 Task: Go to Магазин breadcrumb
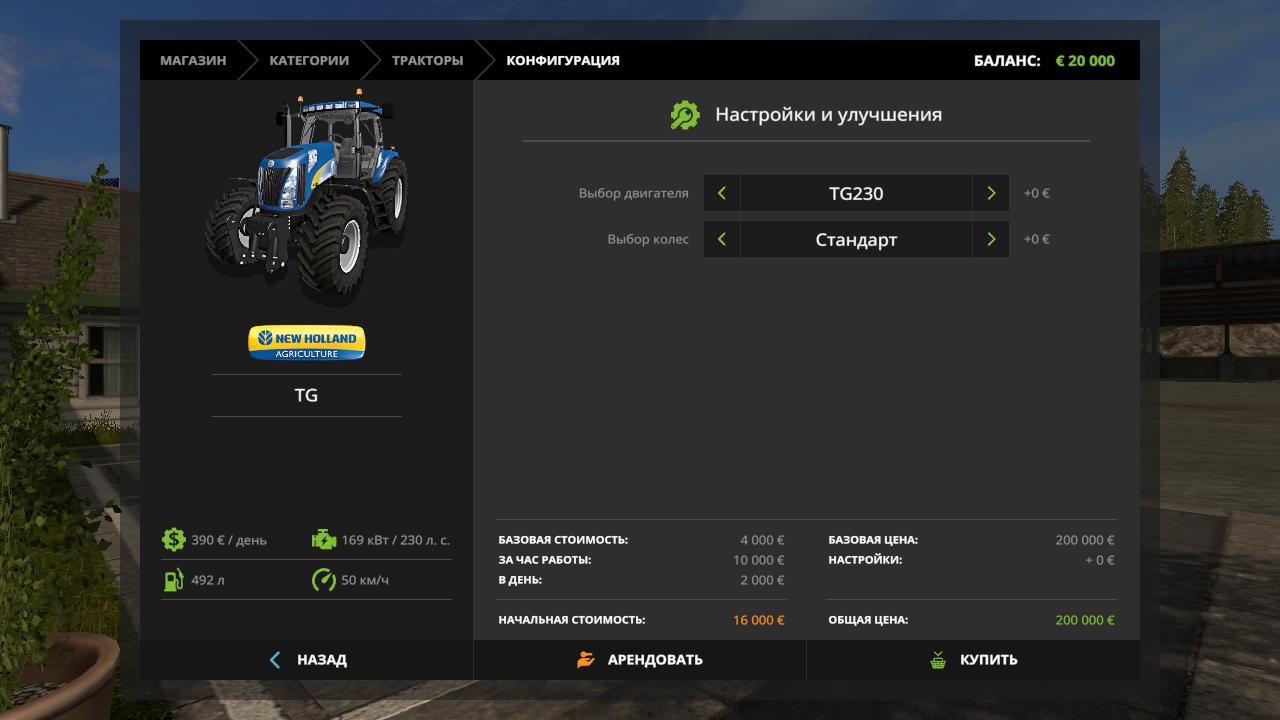(x=193, y=60)
